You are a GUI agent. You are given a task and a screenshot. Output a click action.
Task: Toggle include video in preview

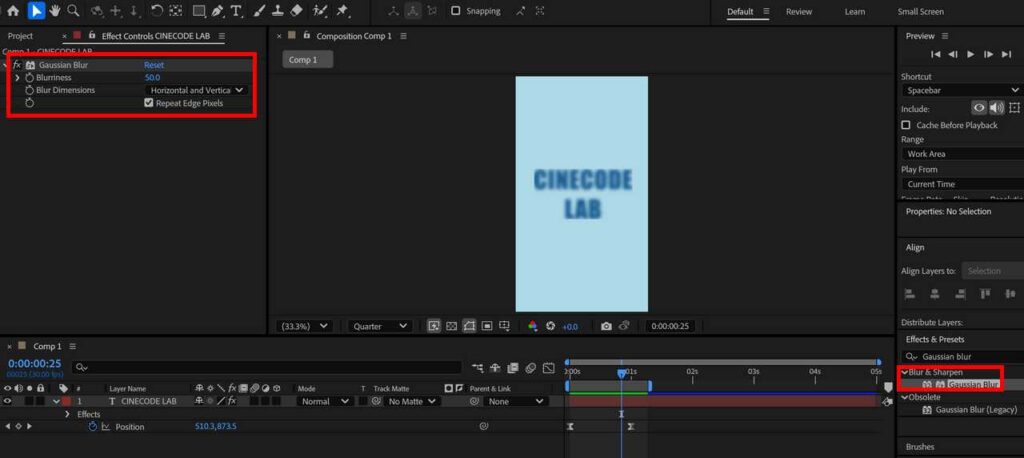[x=979, y=108]
